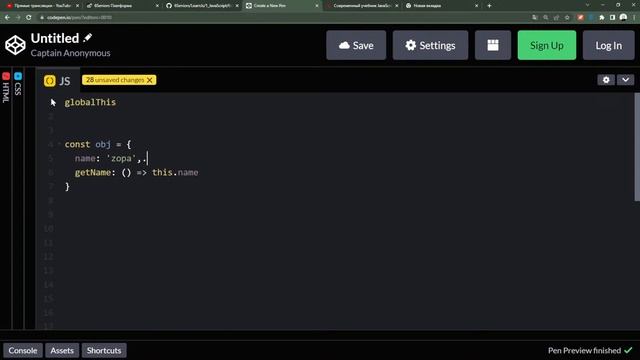This screenshot has width=640, height=360.
Task: Open pen Settings
Action: pyautogui.click(x=430, y=45)
